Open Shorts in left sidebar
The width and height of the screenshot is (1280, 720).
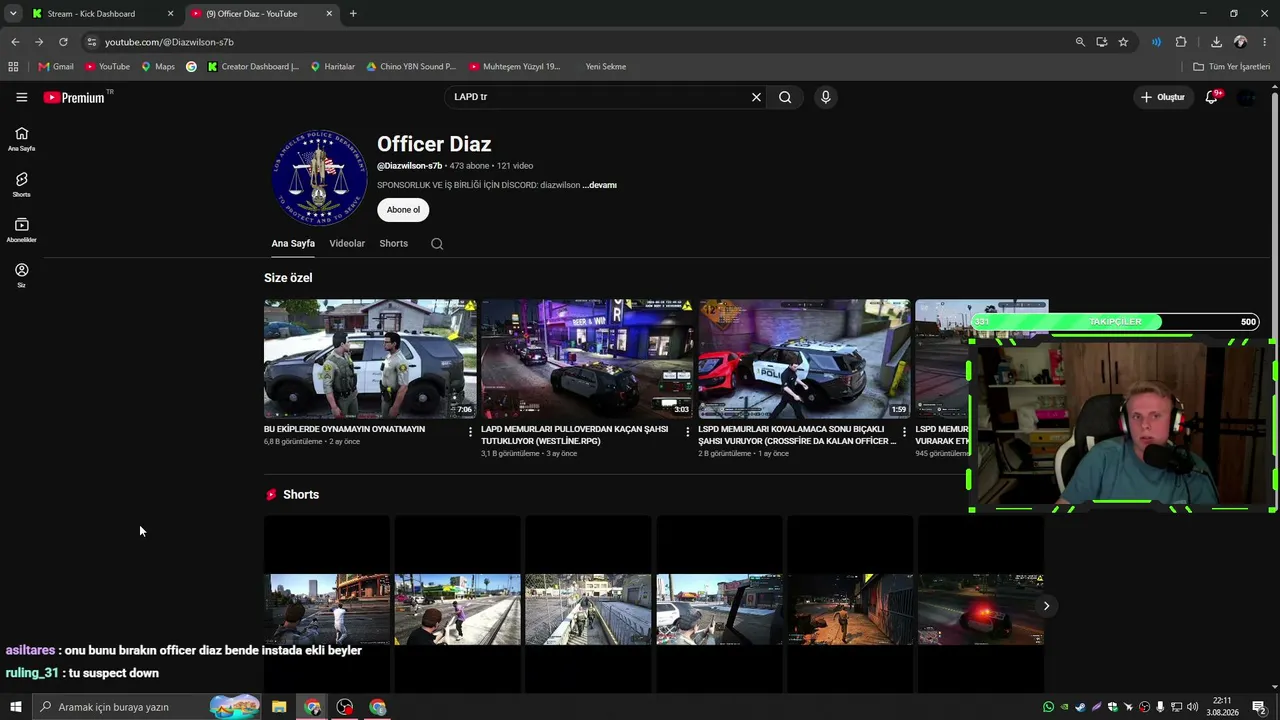[x=21, y=185]
